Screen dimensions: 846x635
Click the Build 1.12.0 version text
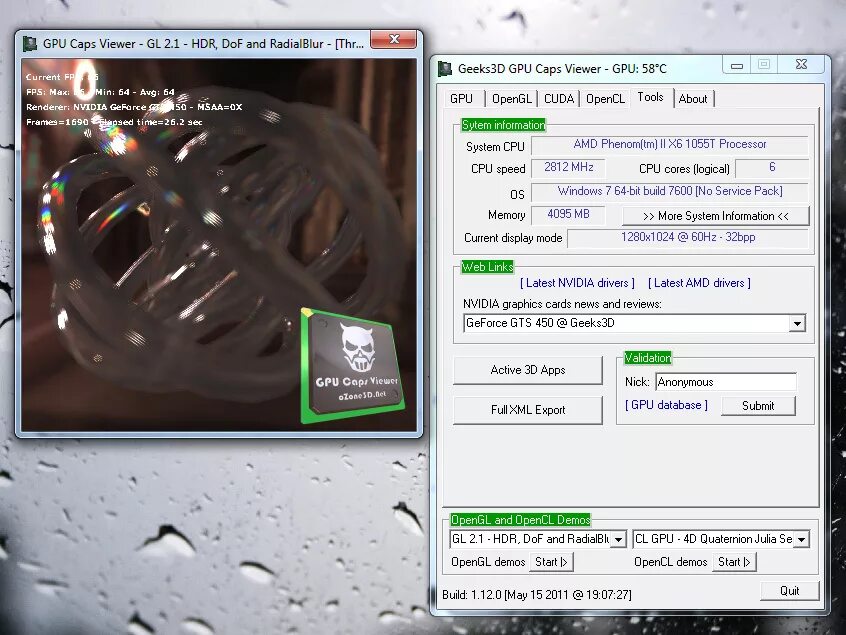point(536,595)
